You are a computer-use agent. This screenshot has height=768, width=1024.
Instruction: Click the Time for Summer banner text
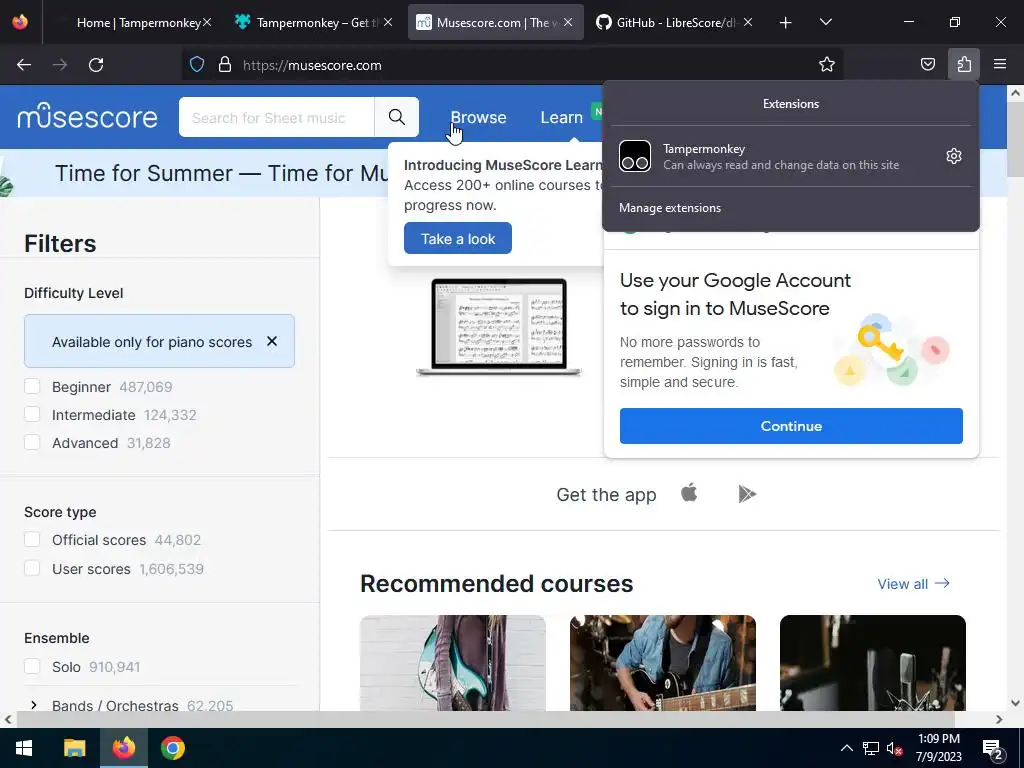(222, 173)
